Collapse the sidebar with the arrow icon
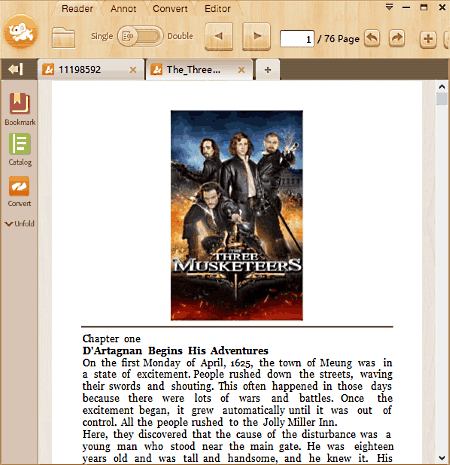Image resolution: width=450 pixels, height=465 pixels. pos(16,69)
